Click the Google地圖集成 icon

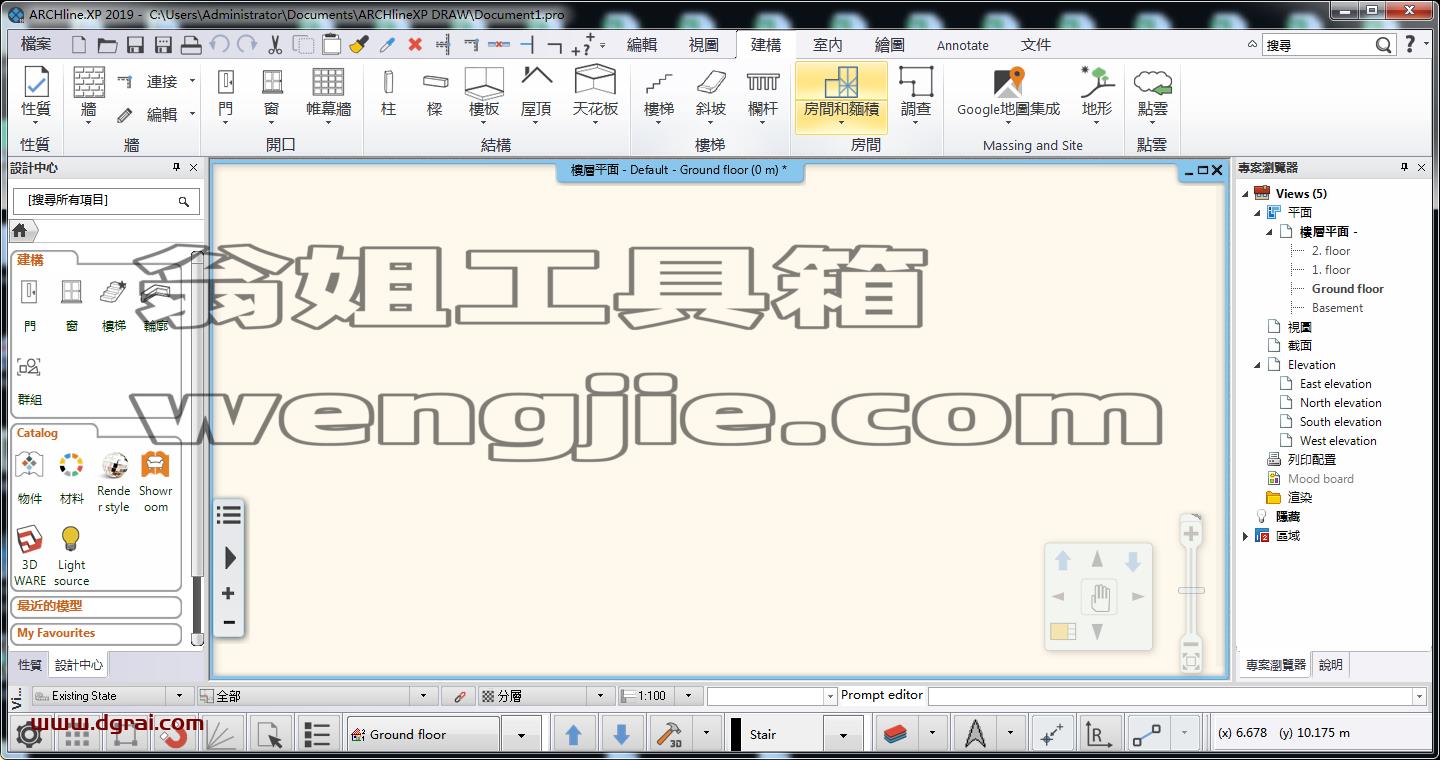coord(1008,82)
